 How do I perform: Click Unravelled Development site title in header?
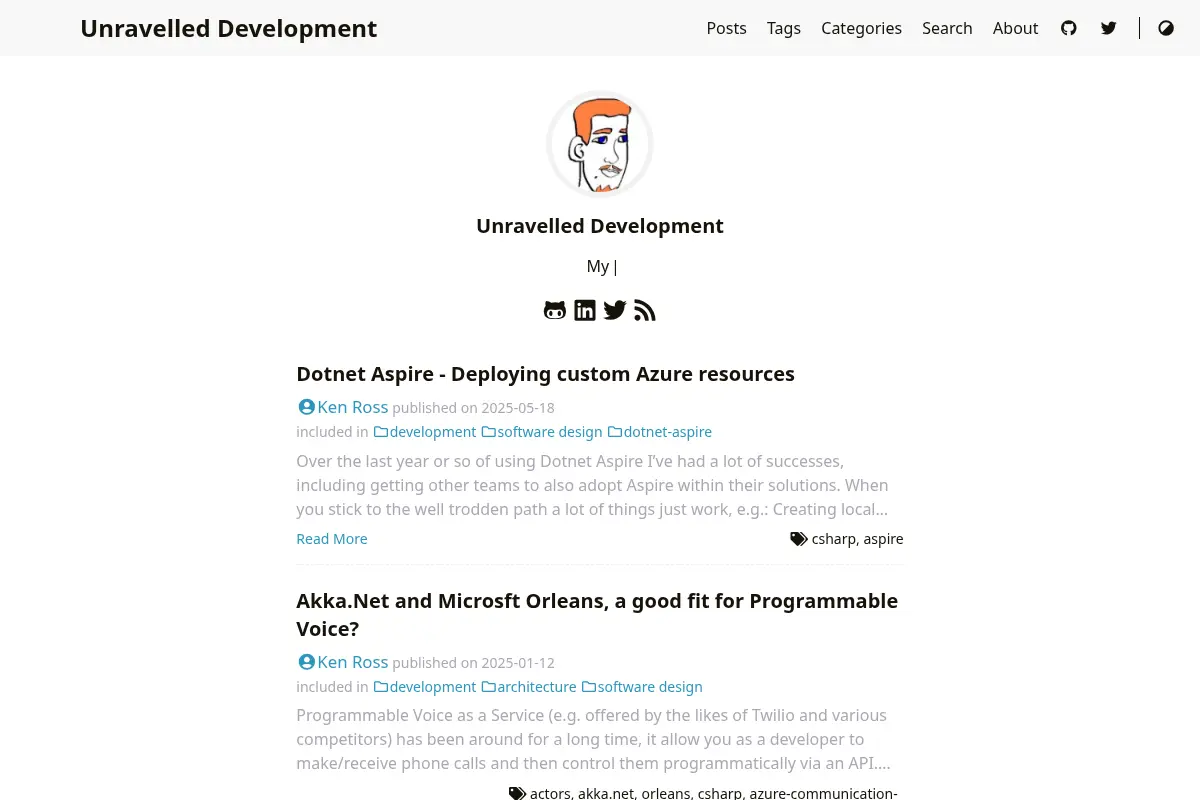pyautogui.click(x=229, y=29)
